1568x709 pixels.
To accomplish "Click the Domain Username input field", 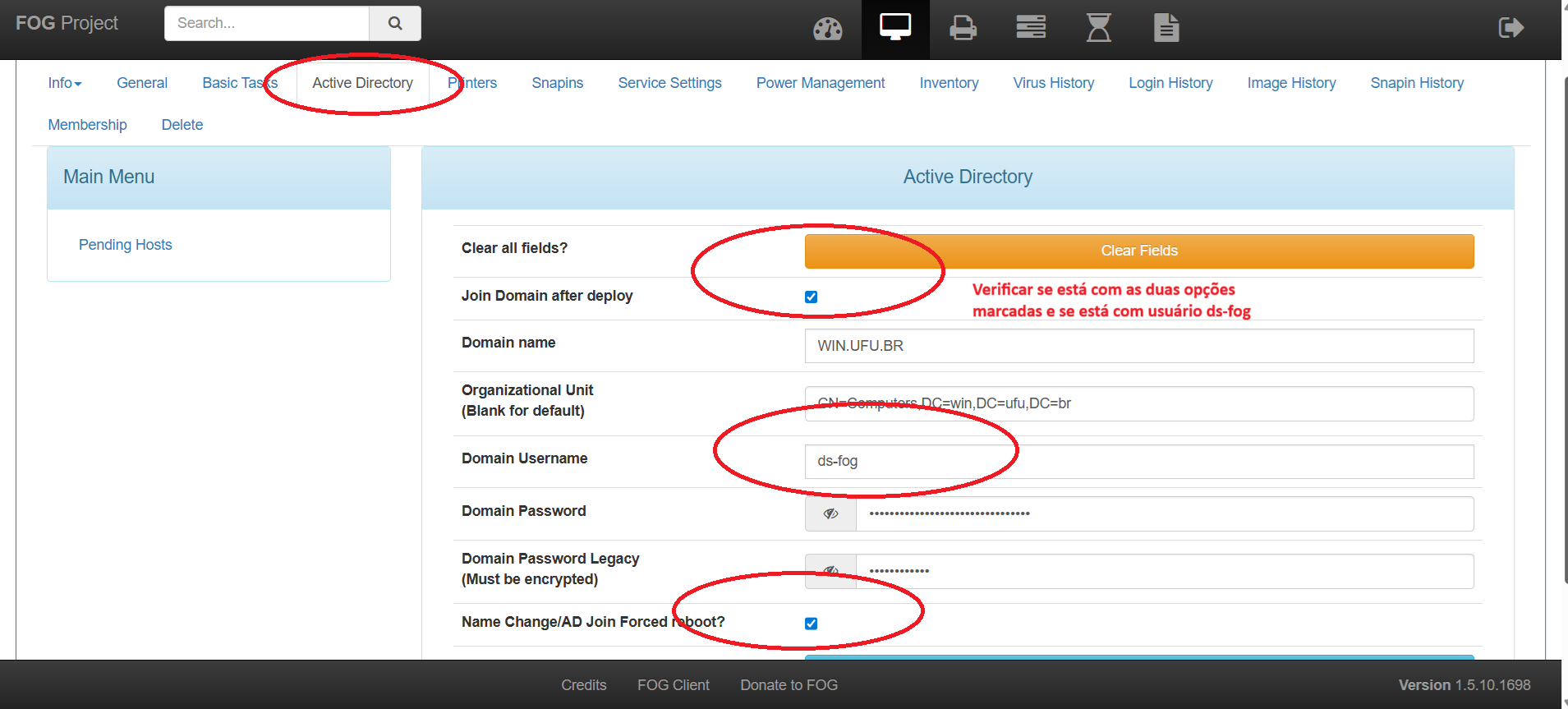I will pyautogui.click(x=1138, y=462).
